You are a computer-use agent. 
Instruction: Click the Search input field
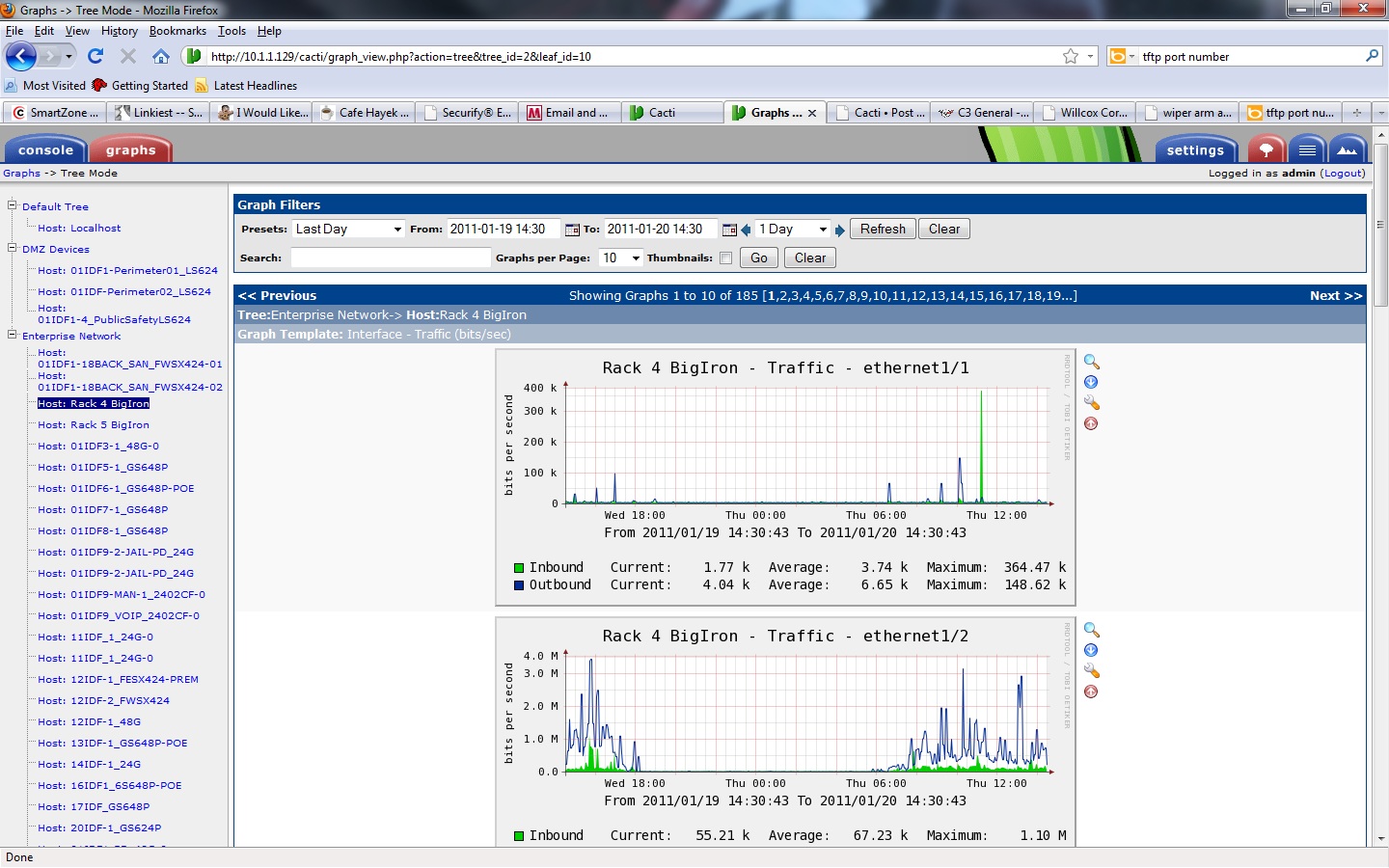pyautogui.click(x=391, y=258)
